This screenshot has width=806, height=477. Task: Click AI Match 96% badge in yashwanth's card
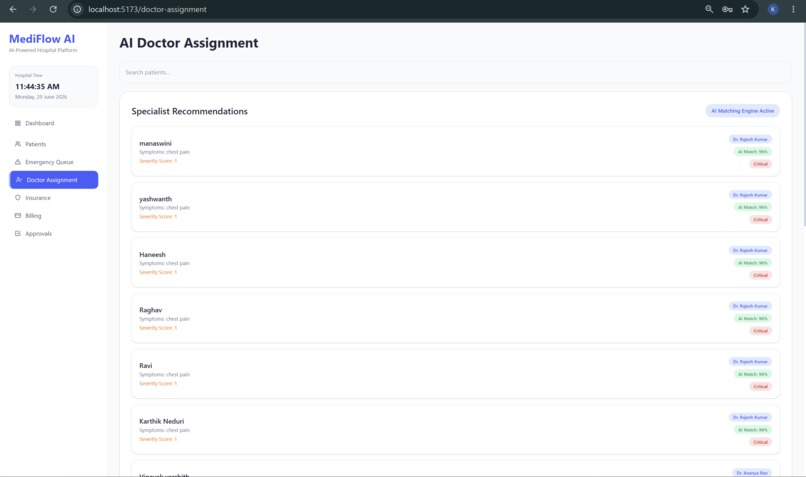753,207
